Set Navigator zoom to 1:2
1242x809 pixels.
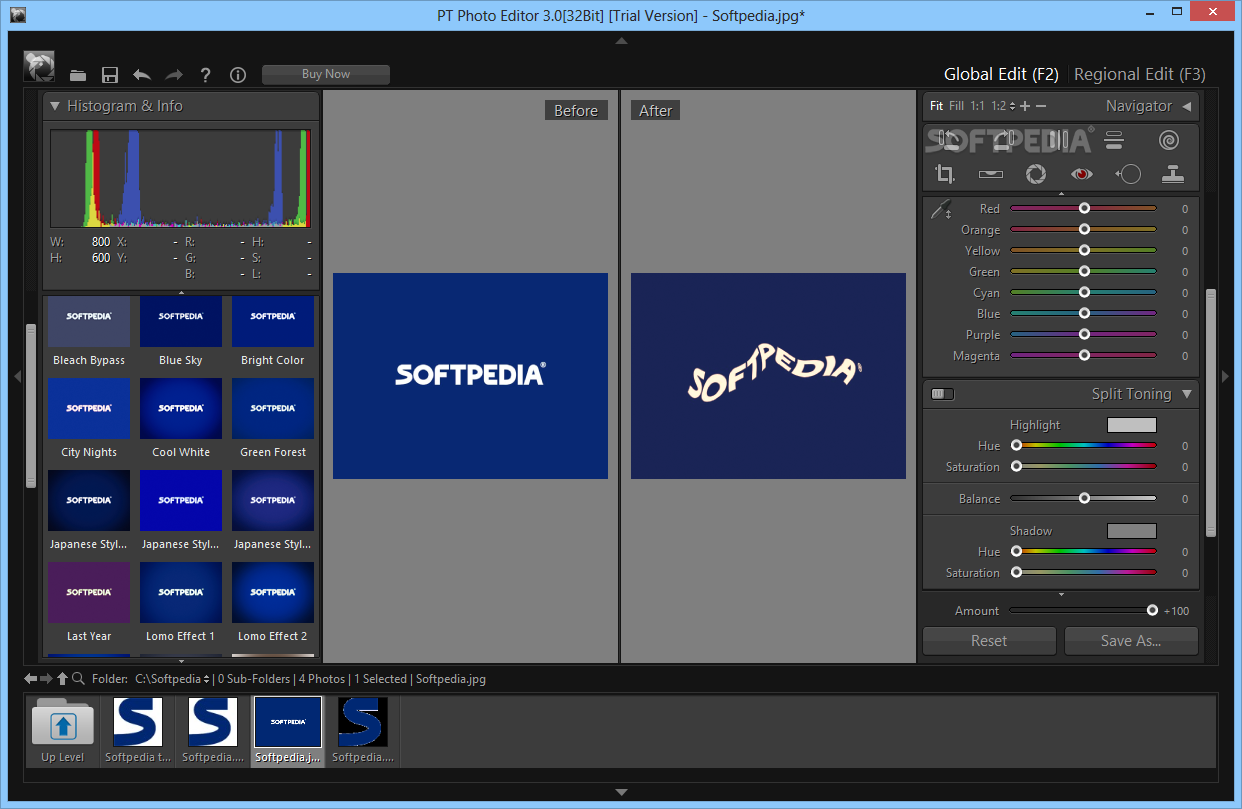(x=998, y=106)
